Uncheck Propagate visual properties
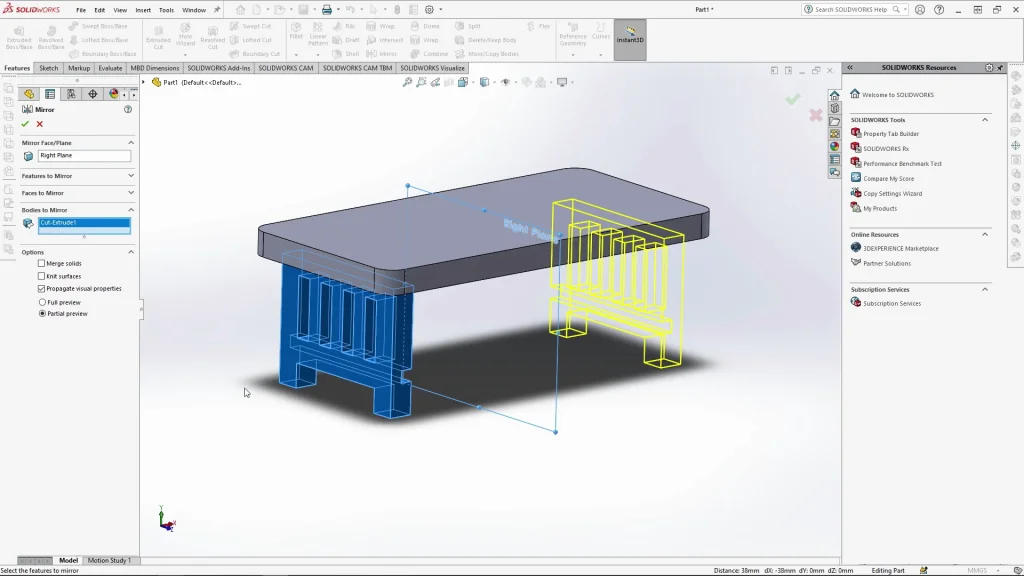Image resolution: width=1024 pixels, height=576 pixels. [42, 288]
